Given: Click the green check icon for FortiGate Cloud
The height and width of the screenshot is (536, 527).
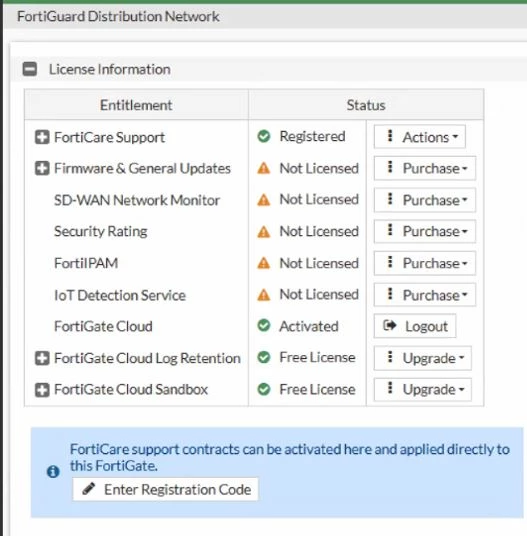Looking at the screenshot, I should click(264, 325).
